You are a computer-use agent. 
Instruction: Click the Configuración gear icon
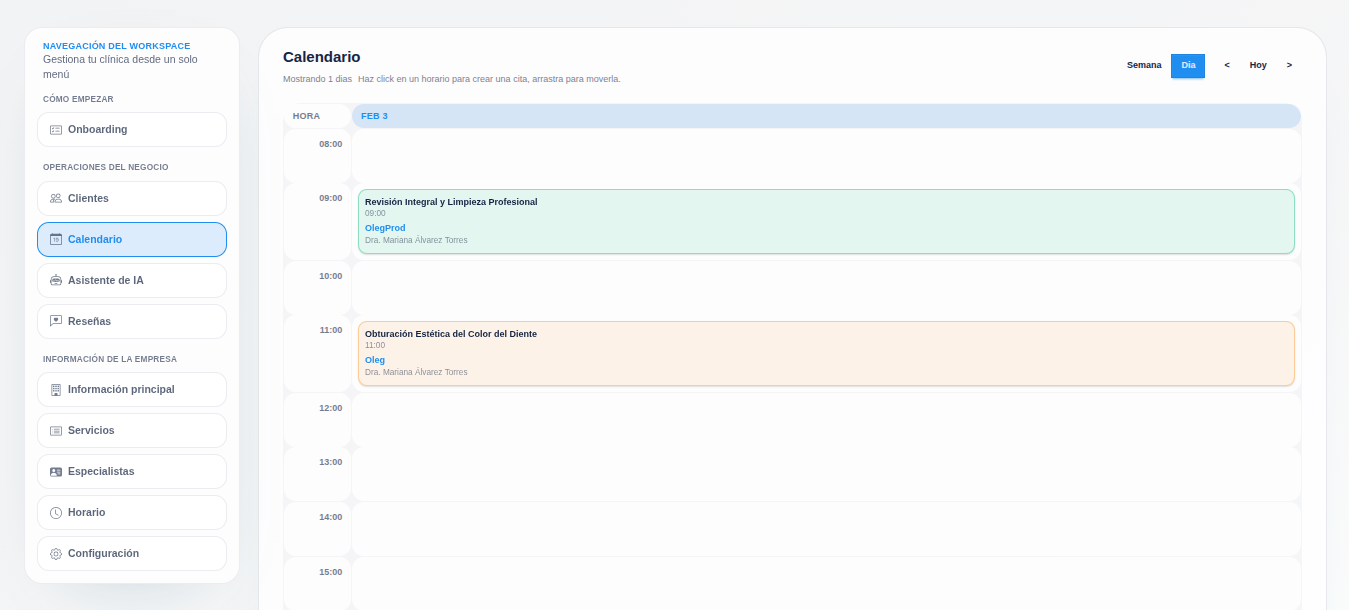coord(56,554)
